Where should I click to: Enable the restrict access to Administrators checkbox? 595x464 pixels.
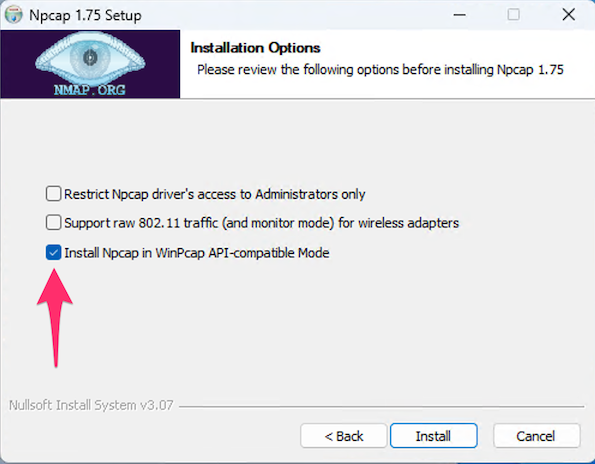(x=53, y=193)
